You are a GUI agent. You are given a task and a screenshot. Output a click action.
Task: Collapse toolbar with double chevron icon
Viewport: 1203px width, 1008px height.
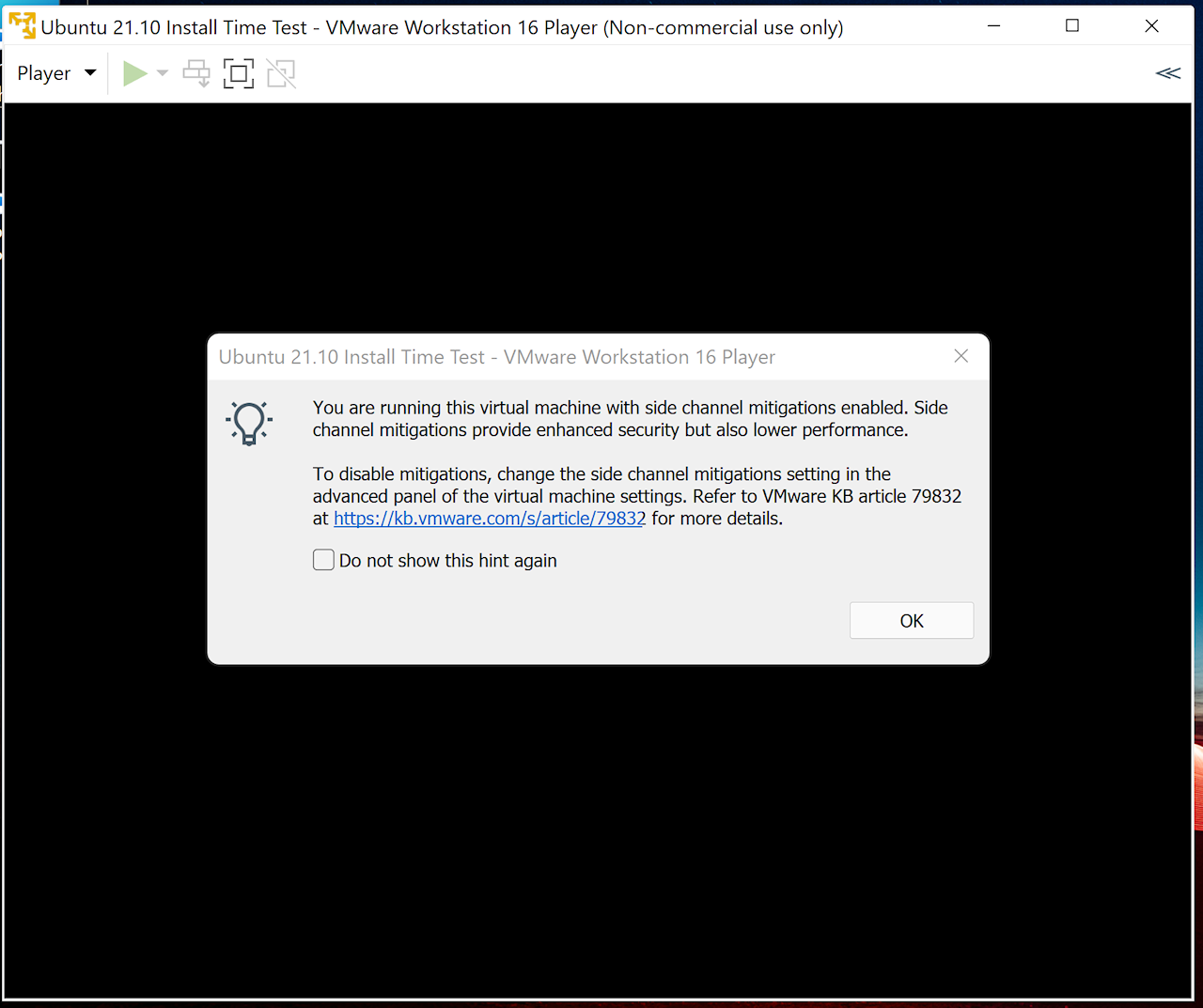(x=1168, y=73)
